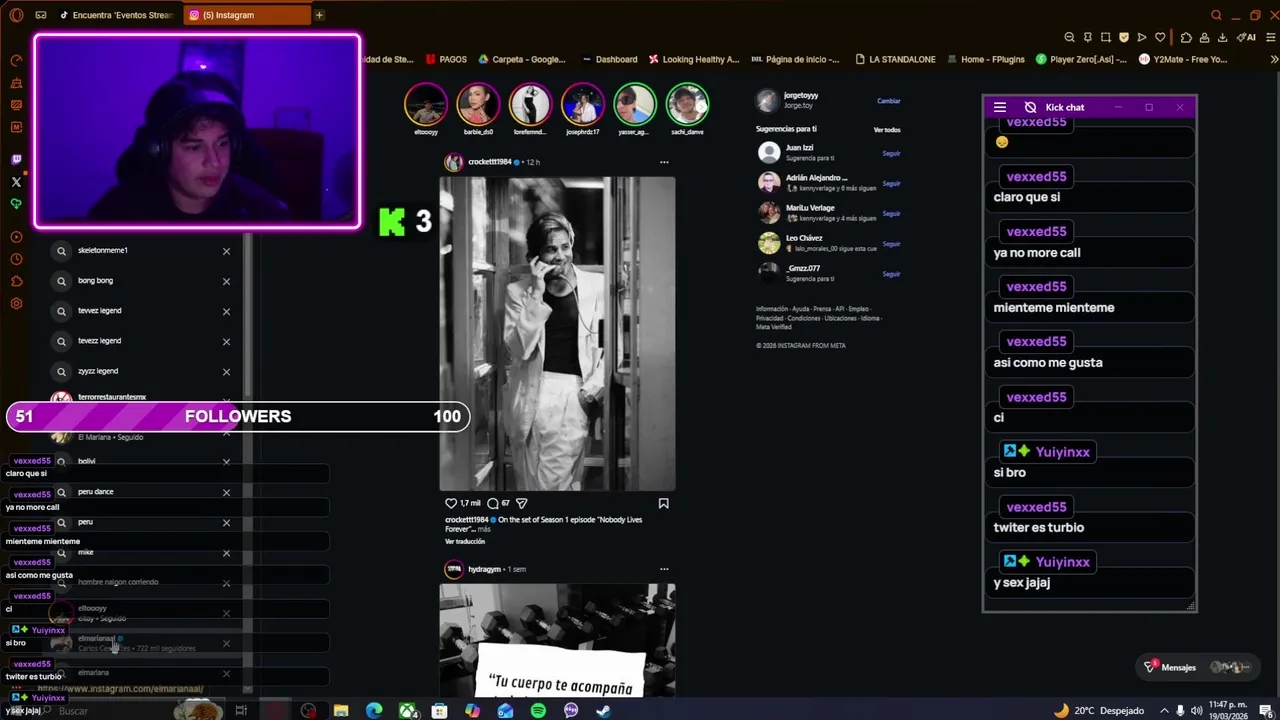Image resolution: width=1280 pixels, height=720 pixels.
Task: Open the ad blocker shield icon
Action: 1124,37
